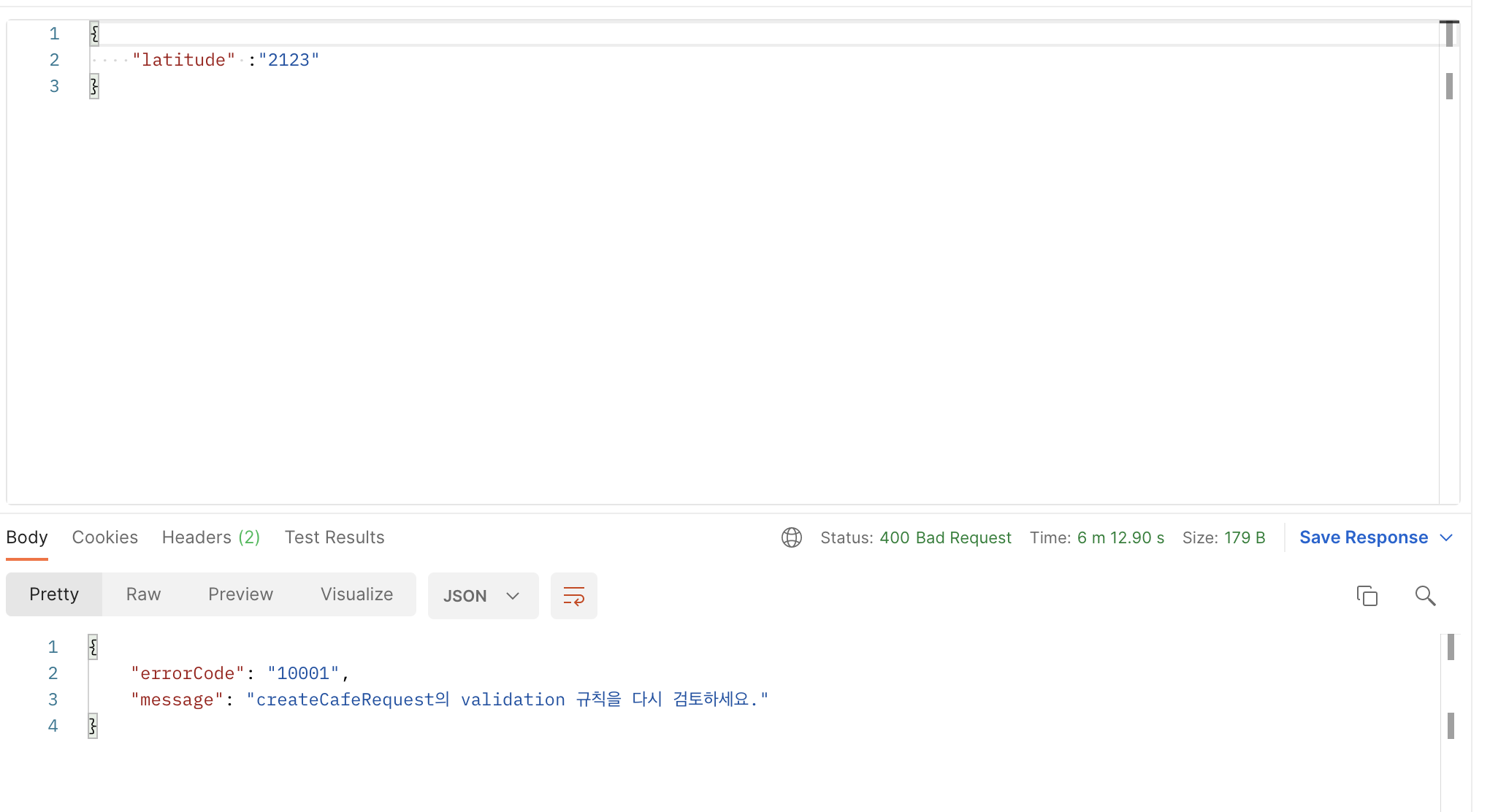Select the Body response tab
Screen dimensions: 1490x812
[27, 537]
